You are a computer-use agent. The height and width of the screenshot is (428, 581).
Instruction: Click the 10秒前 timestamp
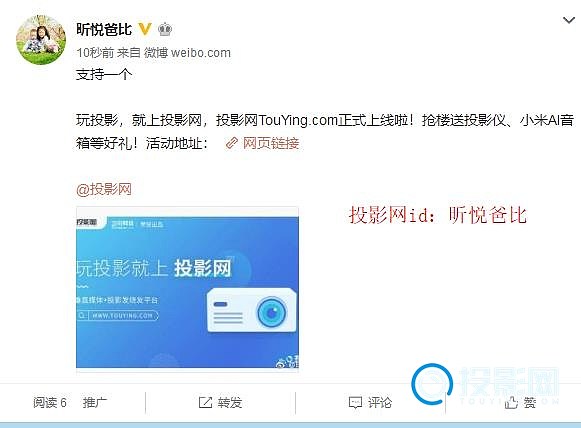pyautogui.click(x=95, y=53)
